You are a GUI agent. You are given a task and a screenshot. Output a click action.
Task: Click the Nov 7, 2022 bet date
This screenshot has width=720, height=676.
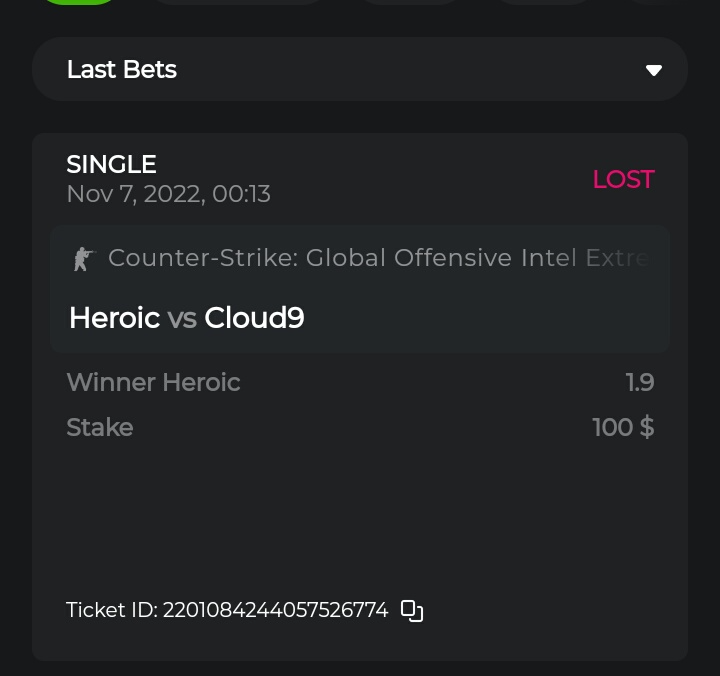168,193
